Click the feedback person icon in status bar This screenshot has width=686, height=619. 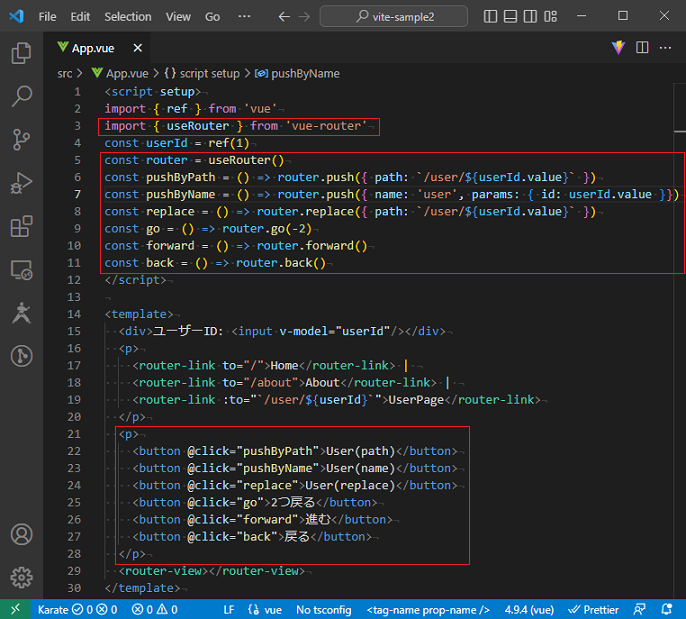coord(639,609)
